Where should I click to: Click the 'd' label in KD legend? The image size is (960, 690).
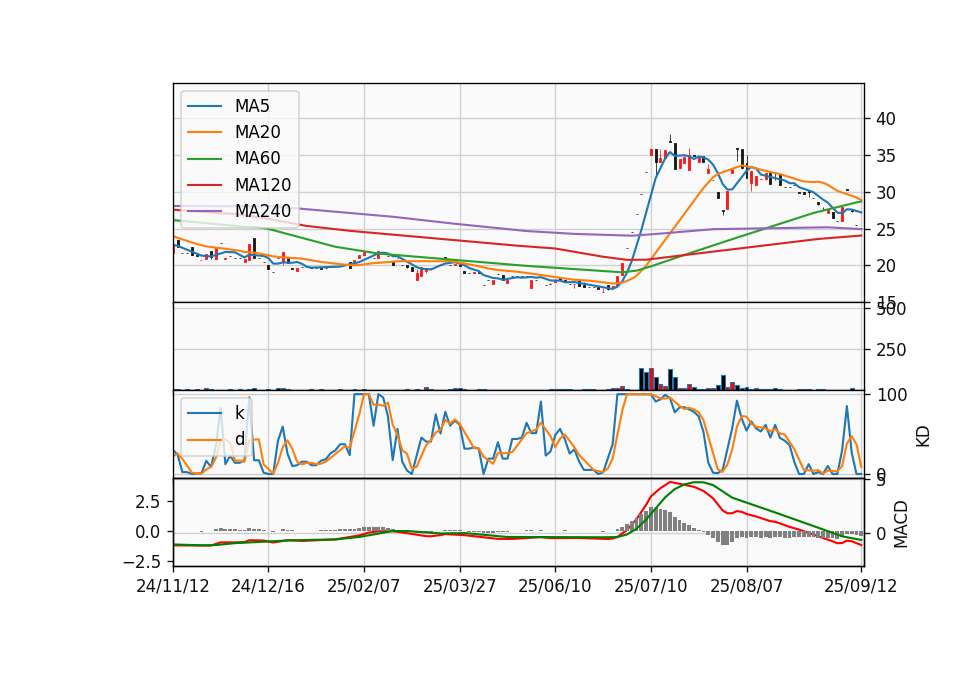click(239, 439)
